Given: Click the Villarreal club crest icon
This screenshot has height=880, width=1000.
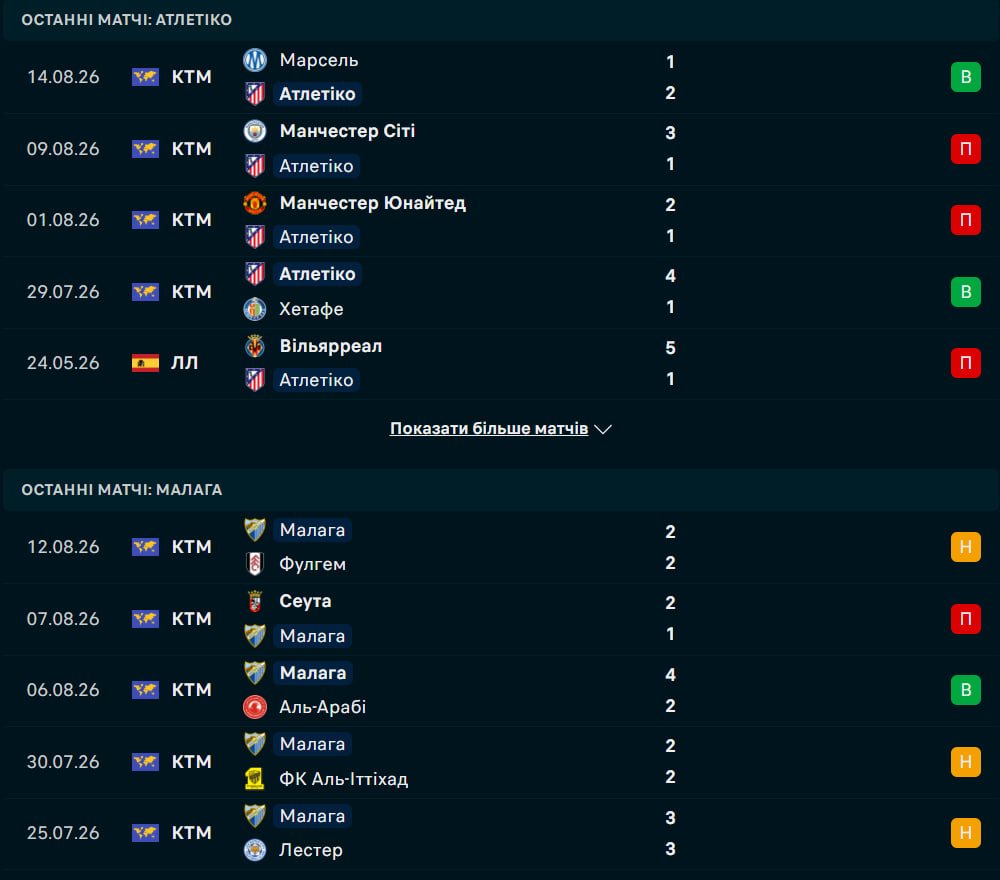Looking at the screenshot, I should tap(254, 346).
